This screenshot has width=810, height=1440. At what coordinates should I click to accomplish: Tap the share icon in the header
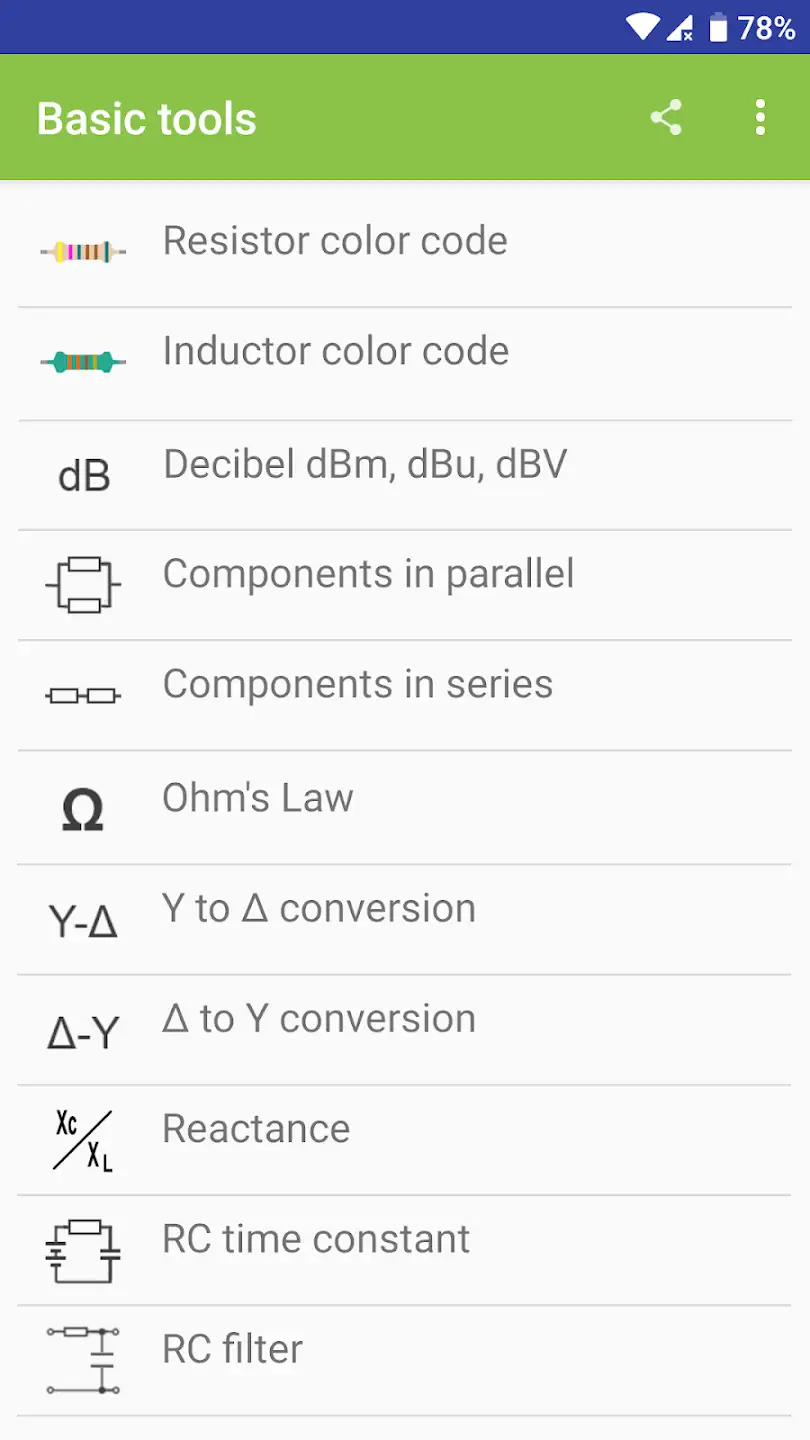click(666, 118)
